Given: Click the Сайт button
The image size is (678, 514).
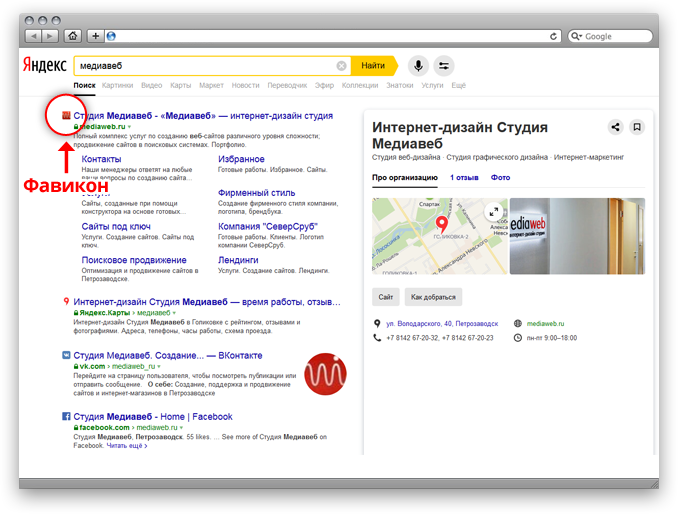Looking at the screenshot, I should pos(386,297).
